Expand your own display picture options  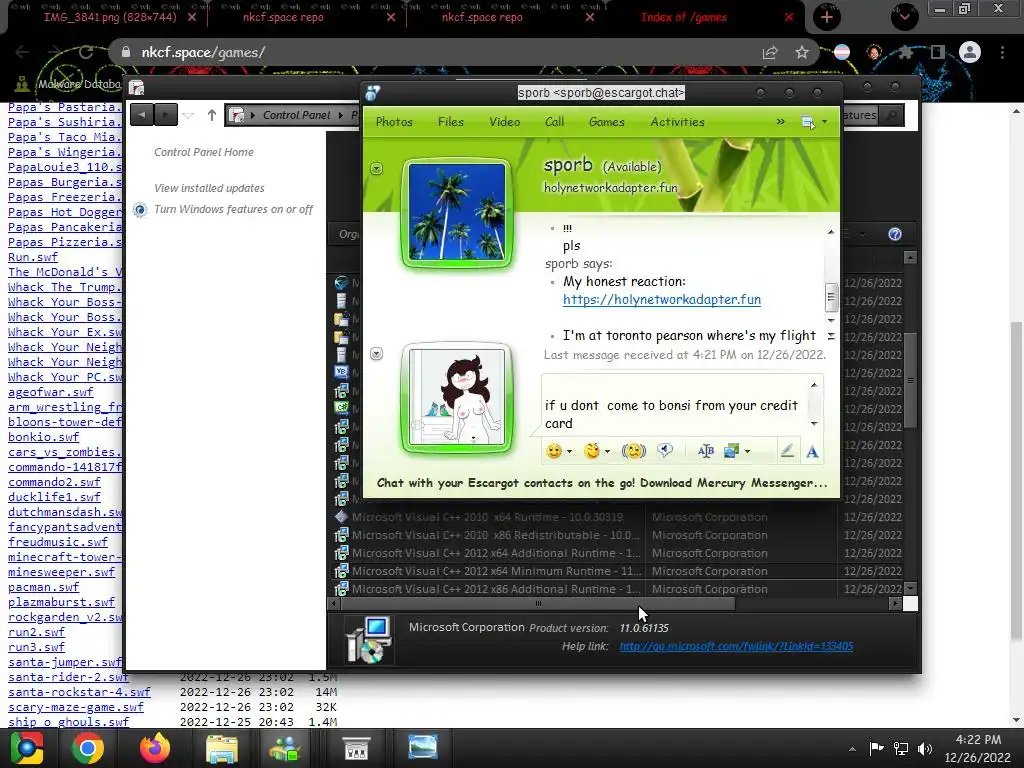click(376, 354)
